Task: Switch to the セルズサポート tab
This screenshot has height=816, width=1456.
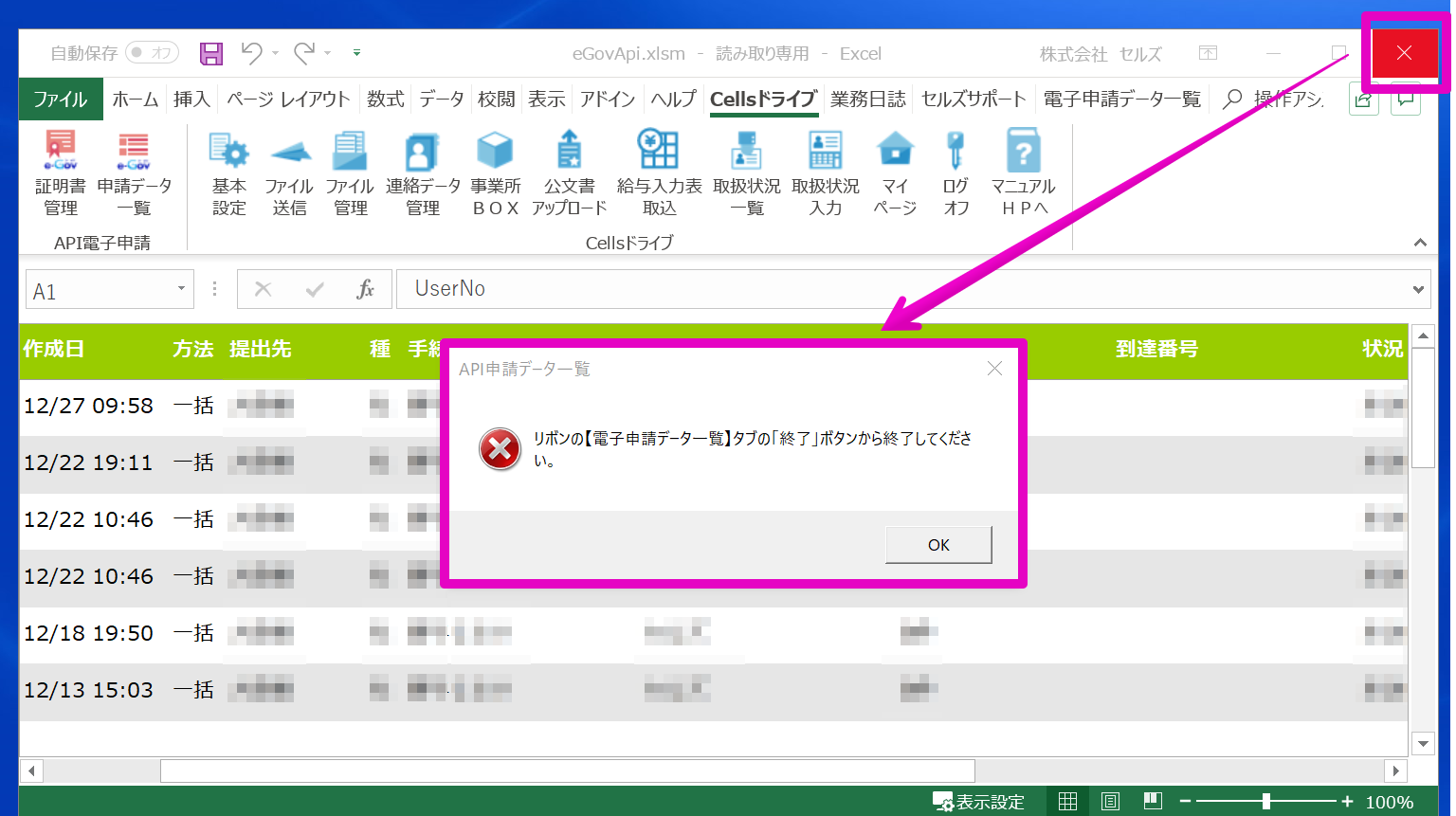Action: [974, 100]
